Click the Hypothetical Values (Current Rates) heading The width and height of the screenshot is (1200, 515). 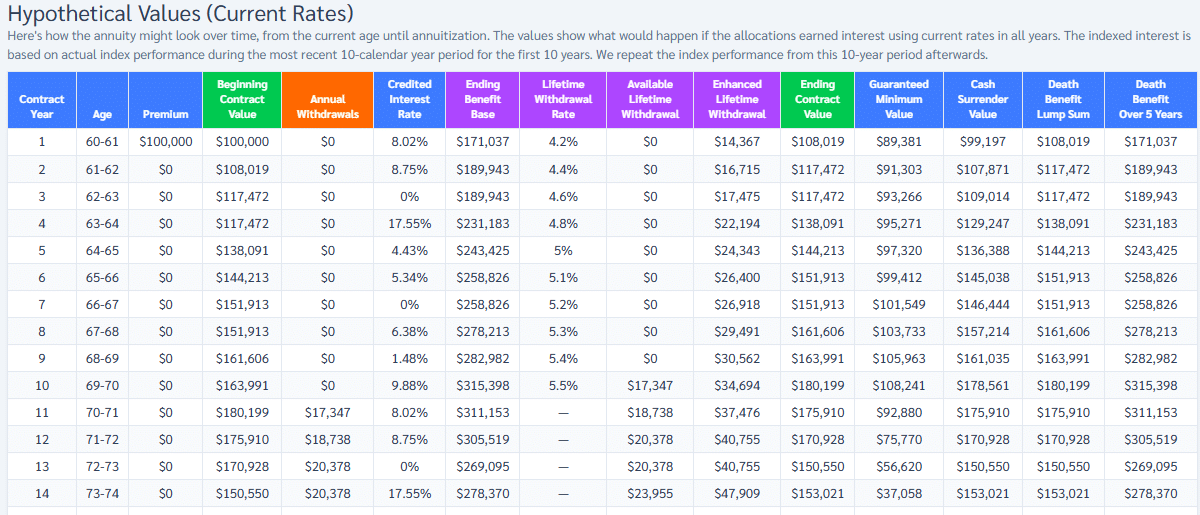181,15
